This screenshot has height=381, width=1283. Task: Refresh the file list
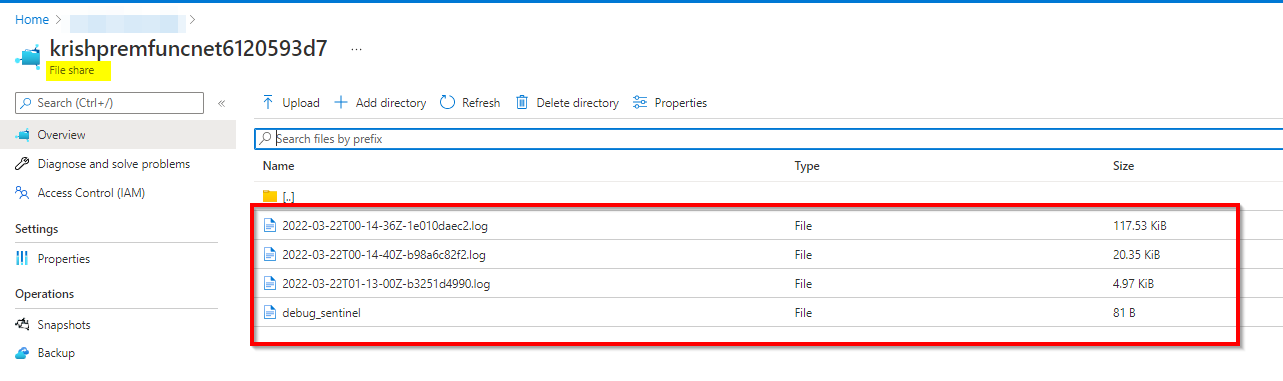coord(470,103)
